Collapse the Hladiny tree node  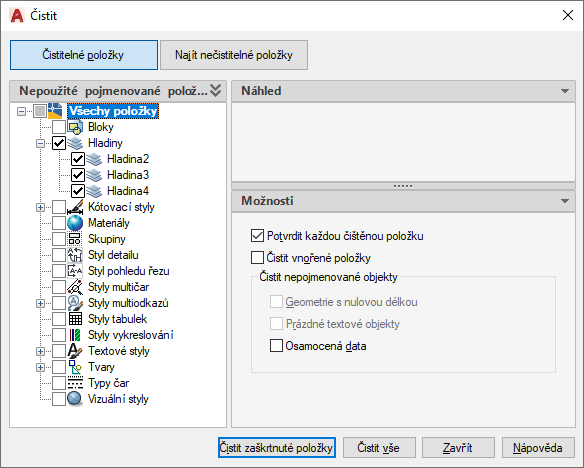pos(40,143)
